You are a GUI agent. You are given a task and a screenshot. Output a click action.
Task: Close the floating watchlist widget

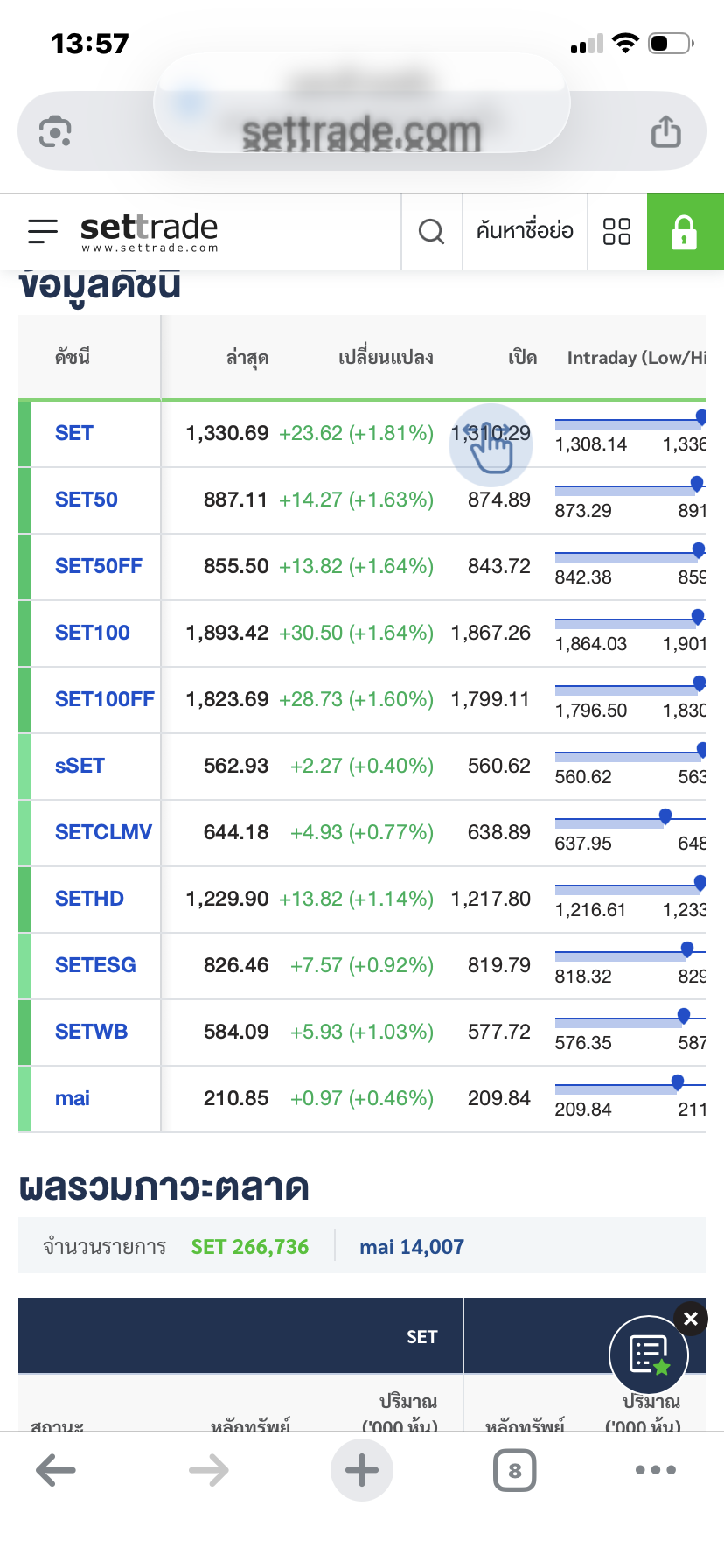(x=690, y=1319)
